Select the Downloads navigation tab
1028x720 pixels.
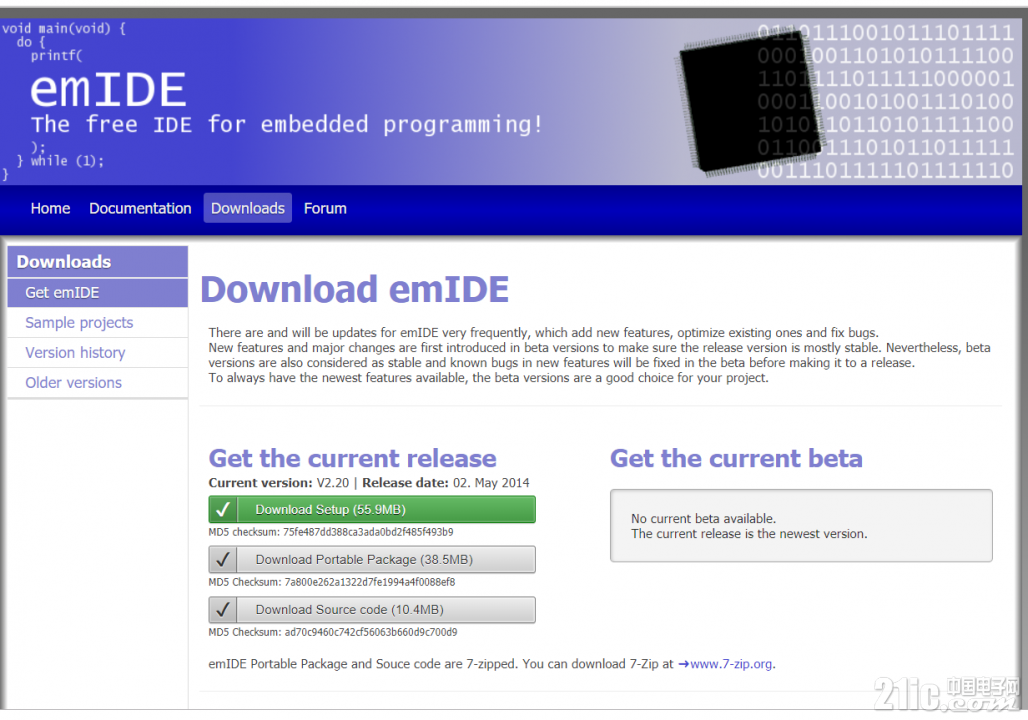pos(248,209)
